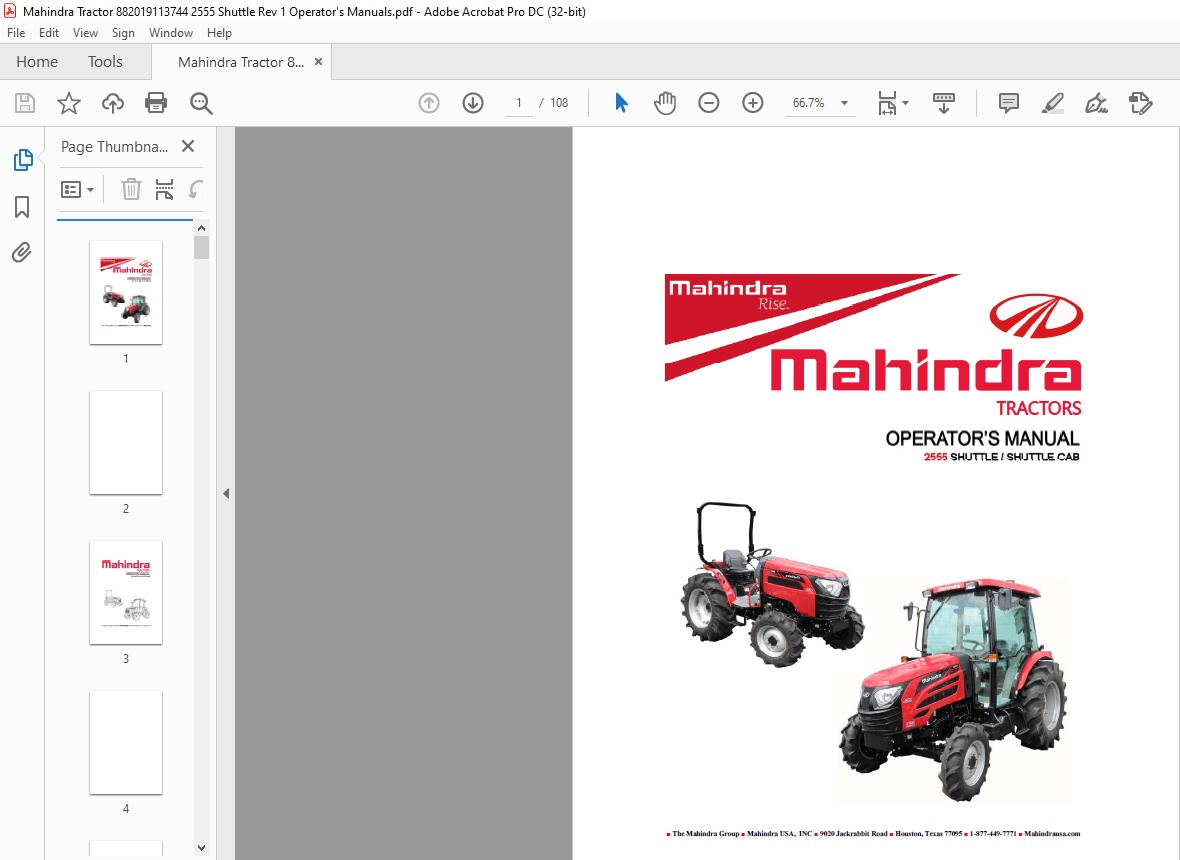Collapse the navigation pane with the arrow
Image resolution: width=1180 pixels, height=860 pixels.
click(226, 494)
